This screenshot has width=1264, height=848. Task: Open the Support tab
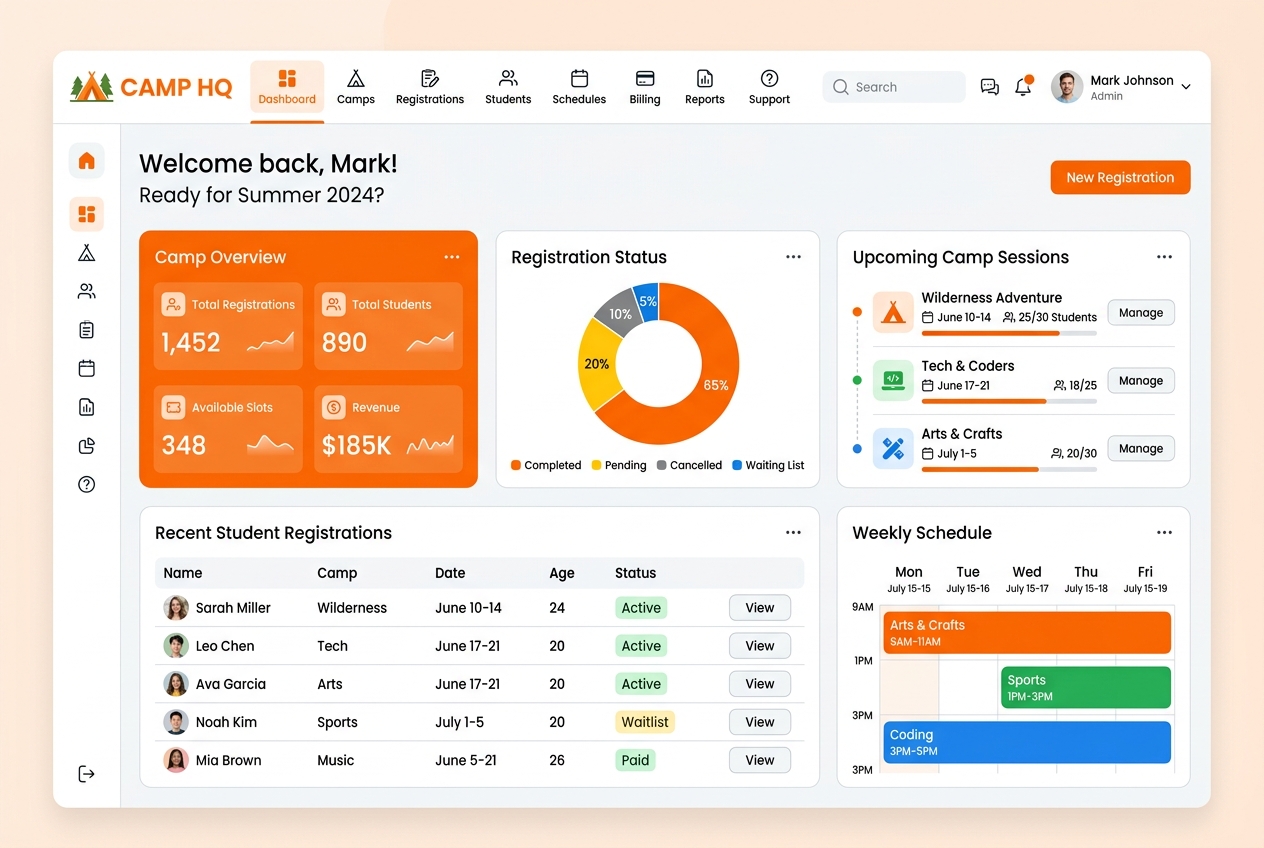click(769, 88)
